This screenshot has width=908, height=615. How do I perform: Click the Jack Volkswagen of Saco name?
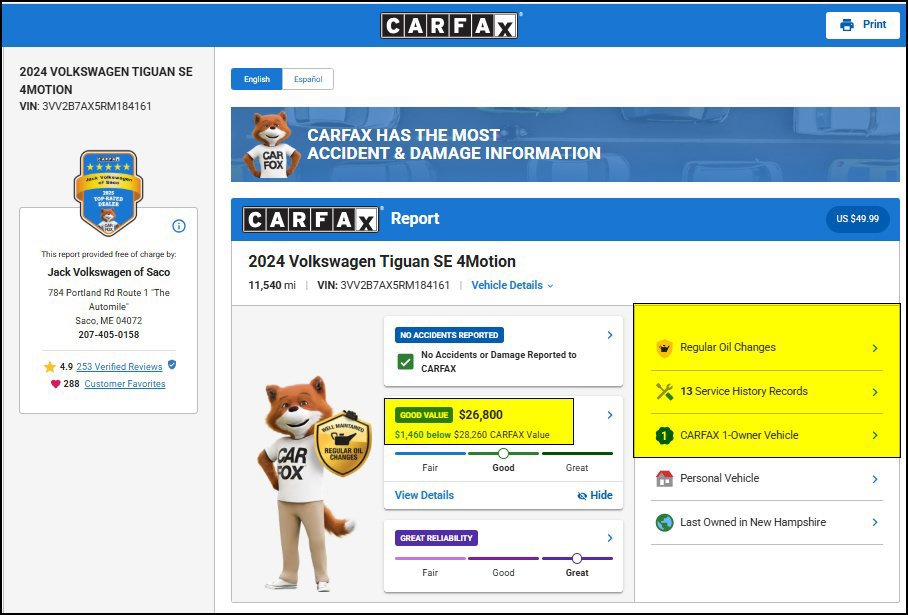(109, 272)
